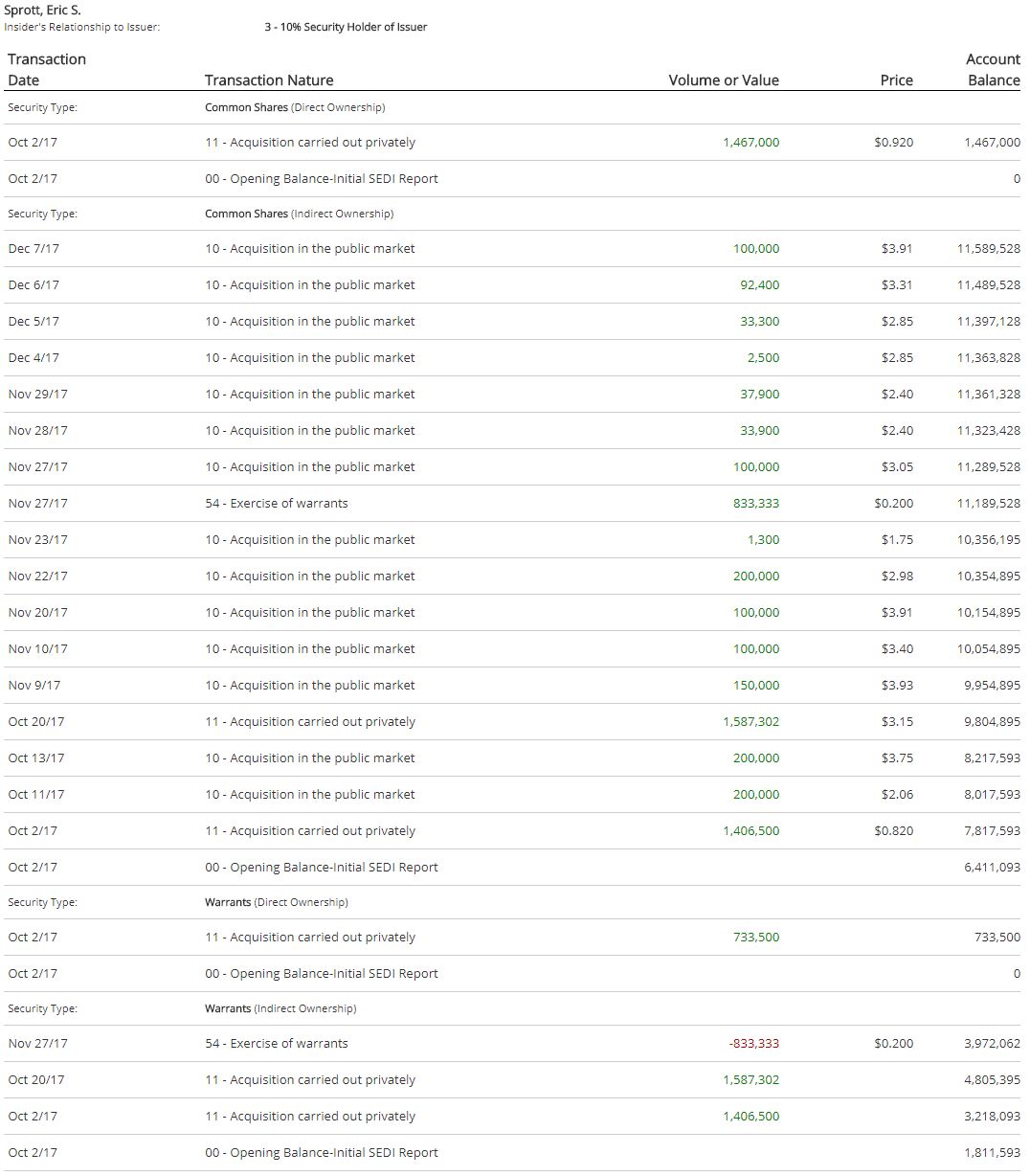Select "Warrants (Direct Ownership)" security type
The width and height of the screenshot is (1030, 1176).
pyautogui.click(x=277, y=902)
